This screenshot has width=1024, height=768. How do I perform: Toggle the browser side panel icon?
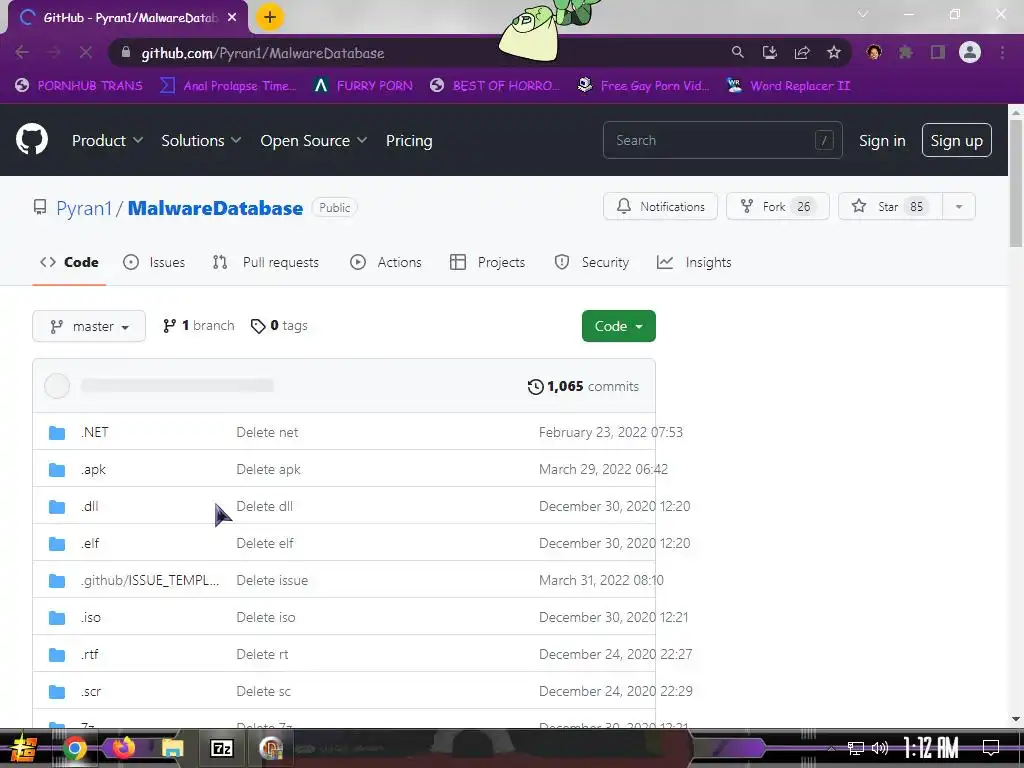938,52
